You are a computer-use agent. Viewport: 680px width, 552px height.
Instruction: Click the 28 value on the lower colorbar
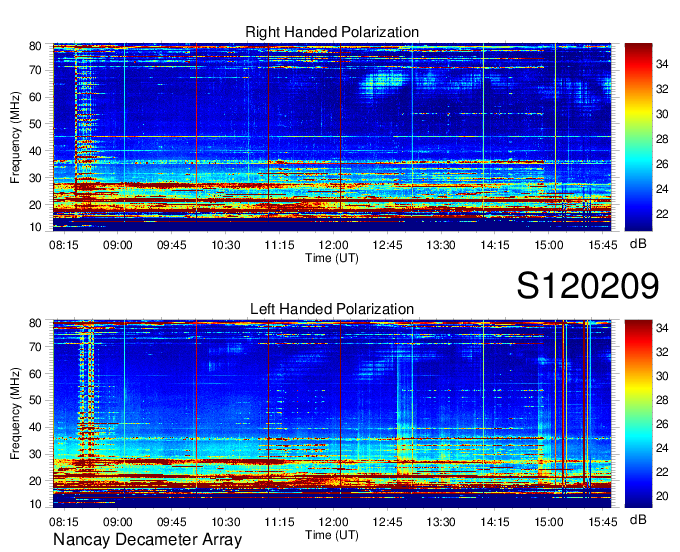(x=662, y=400)
